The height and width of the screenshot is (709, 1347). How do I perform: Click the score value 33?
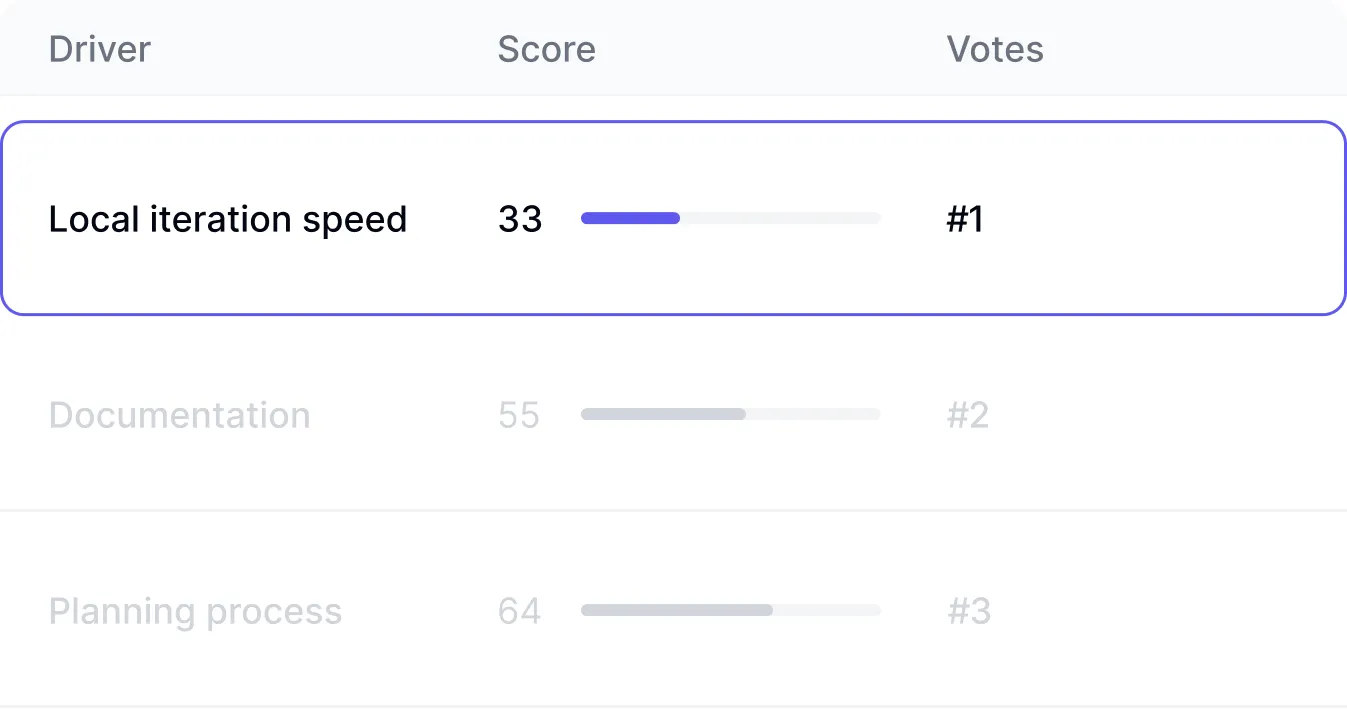click(520, 219)
